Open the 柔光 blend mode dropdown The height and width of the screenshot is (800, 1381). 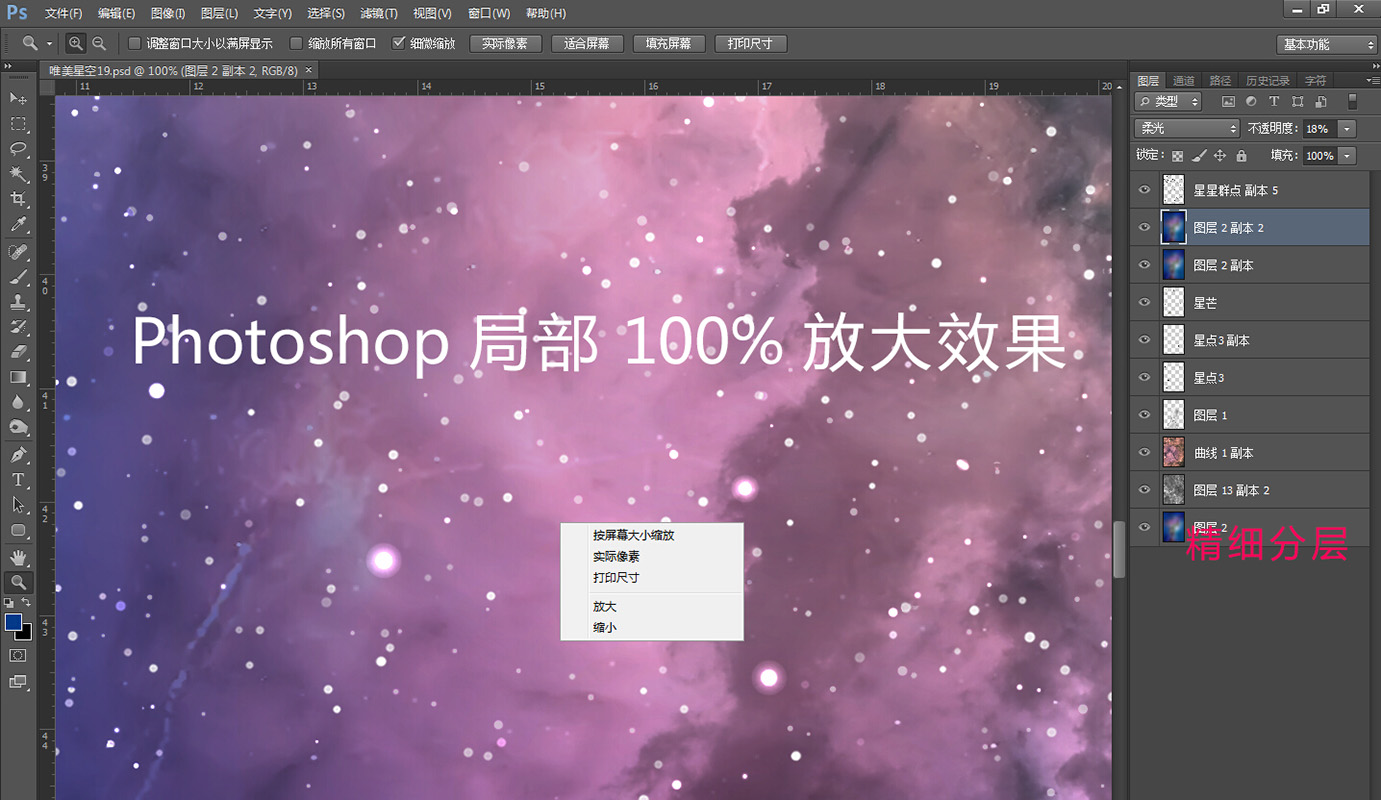[x=1187, y=129]
